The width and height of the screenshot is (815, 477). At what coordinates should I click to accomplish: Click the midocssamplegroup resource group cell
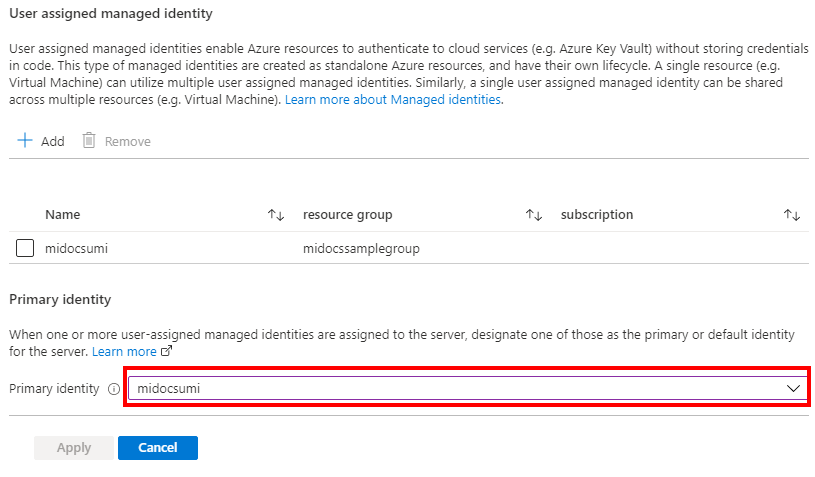pos(361,249)
